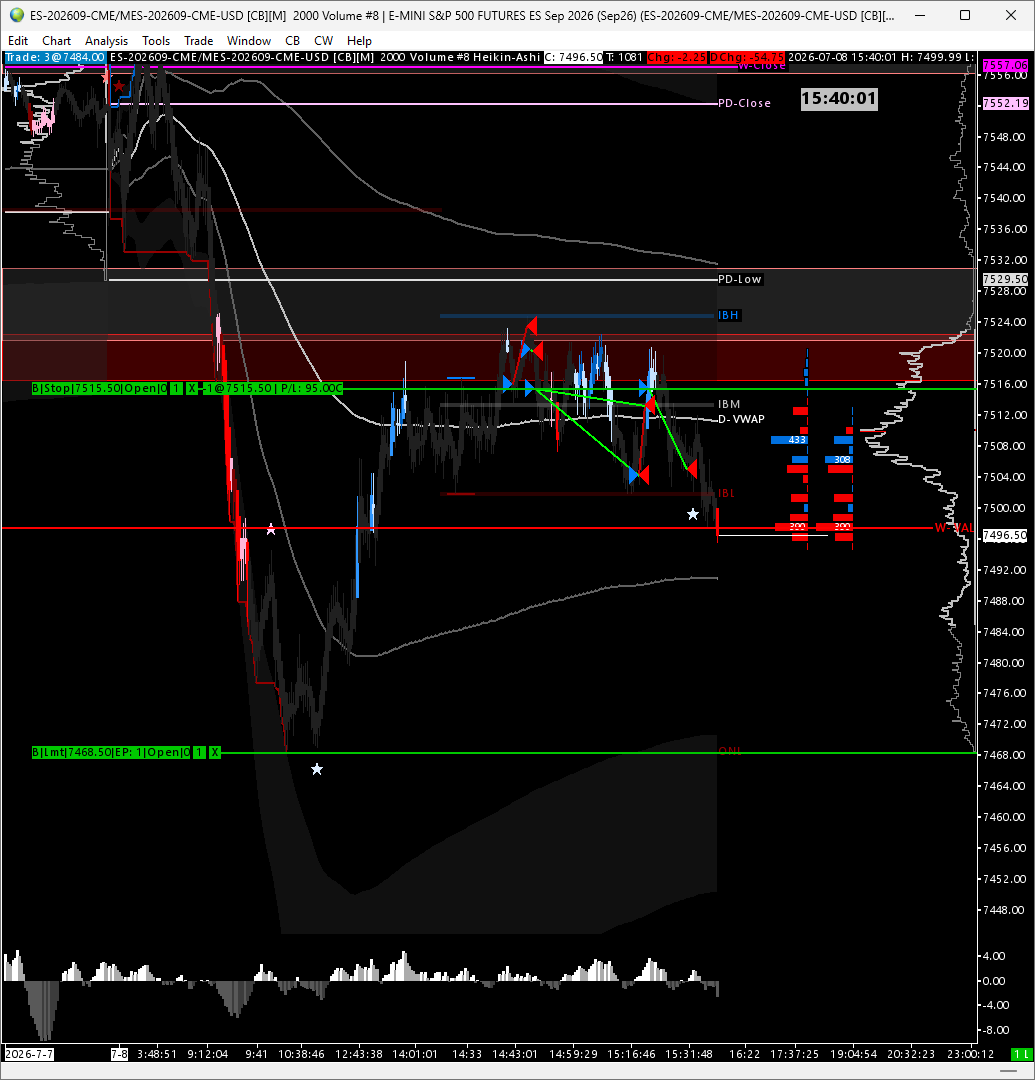Click the red DChg: -54.75 header value

click(x=747, y=57)
